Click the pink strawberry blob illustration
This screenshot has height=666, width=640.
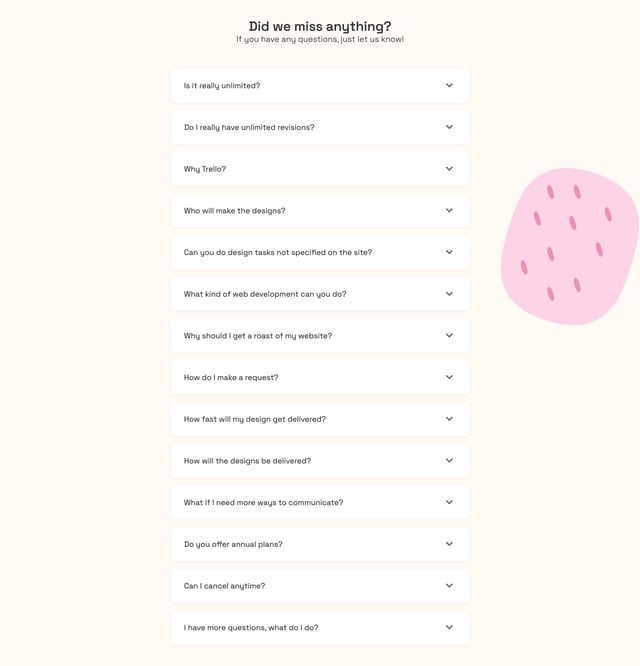pyautogui.click(x=568, y=247)
